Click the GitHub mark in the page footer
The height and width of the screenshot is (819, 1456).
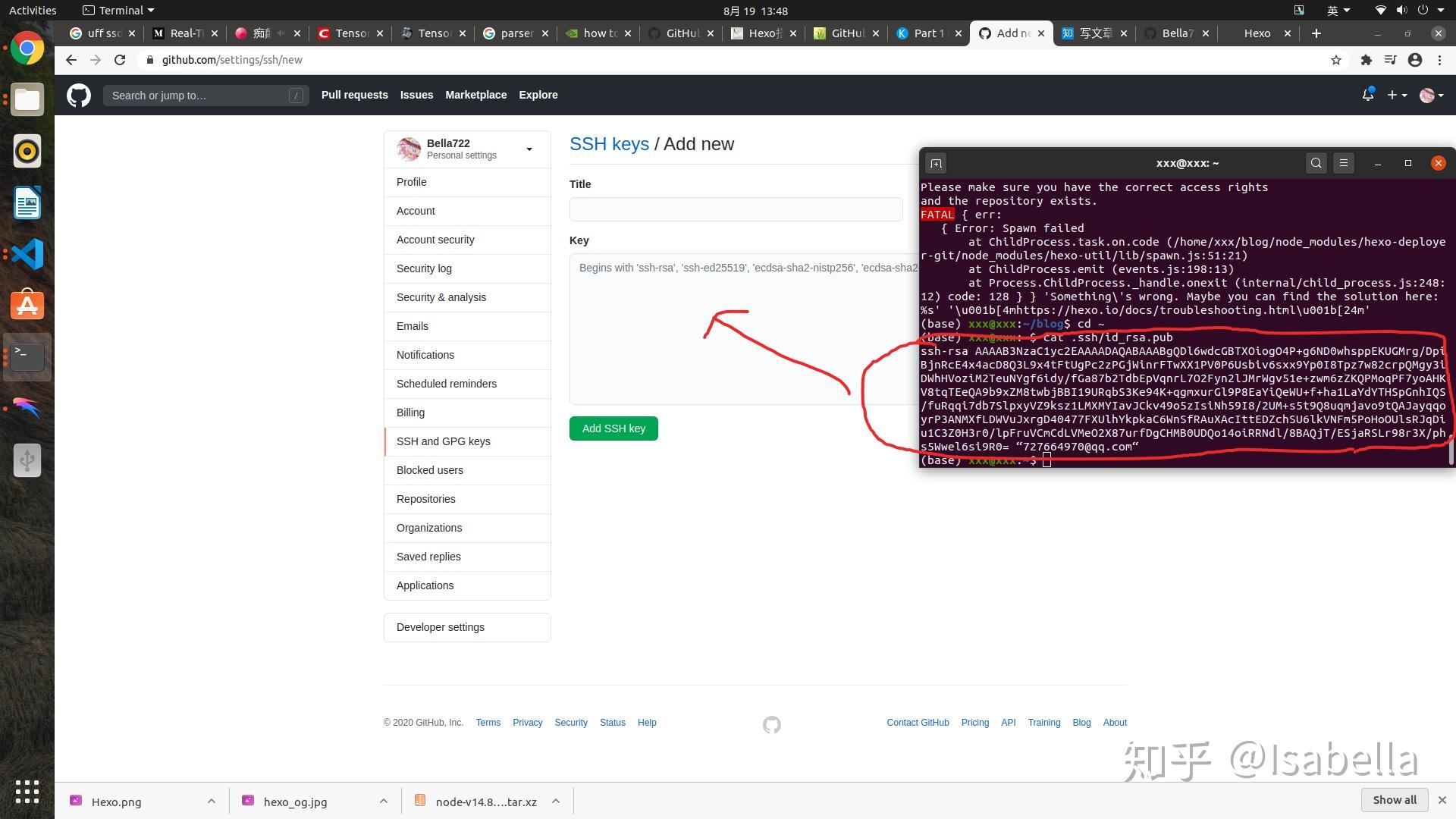coord(771,725)
